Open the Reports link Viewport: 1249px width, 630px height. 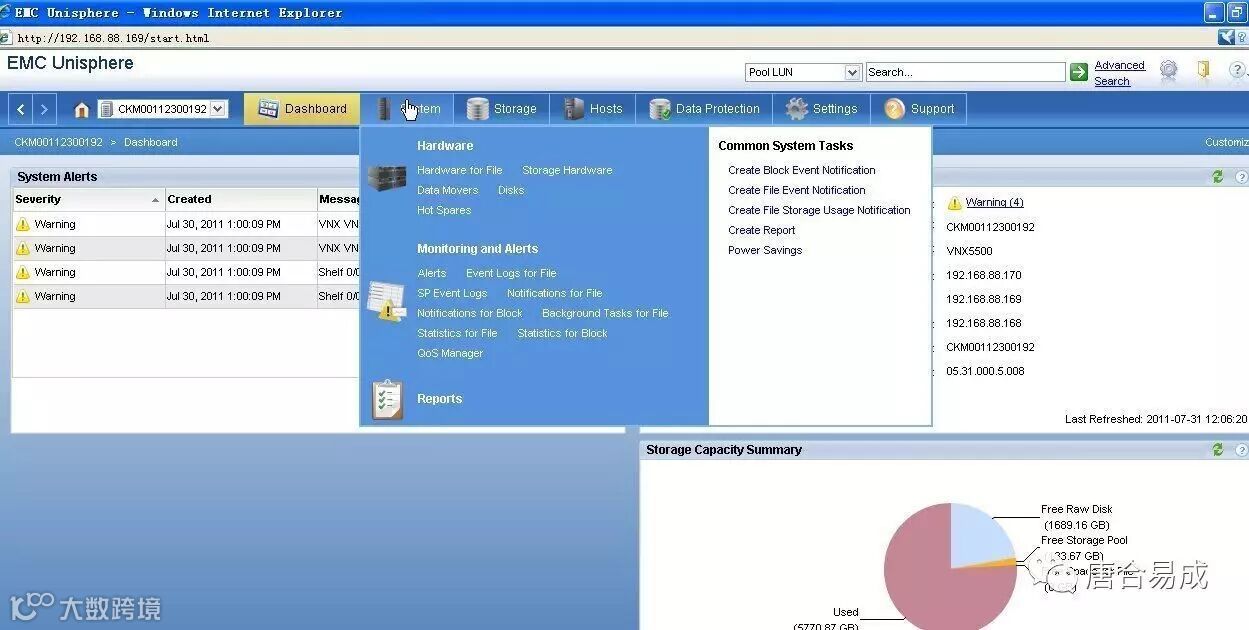pyautogui.click(x=439, y=399)
